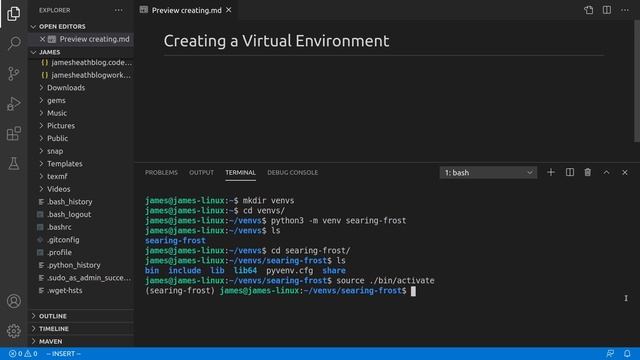Kill the terminal with trash icon
The width and height of the screenshot is (640, 360).
point(588,172)
